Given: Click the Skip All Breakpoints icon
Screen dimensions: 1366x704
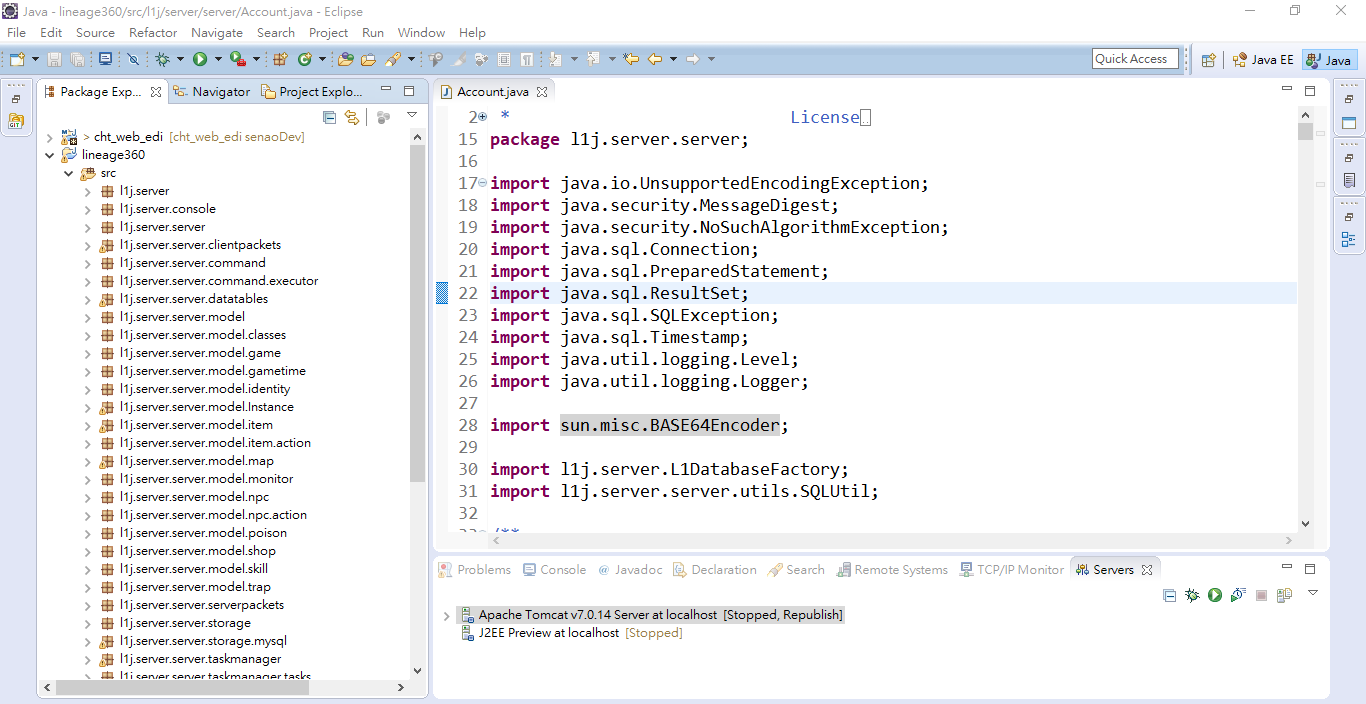Looking at the screenshot, I should point(133,59).
